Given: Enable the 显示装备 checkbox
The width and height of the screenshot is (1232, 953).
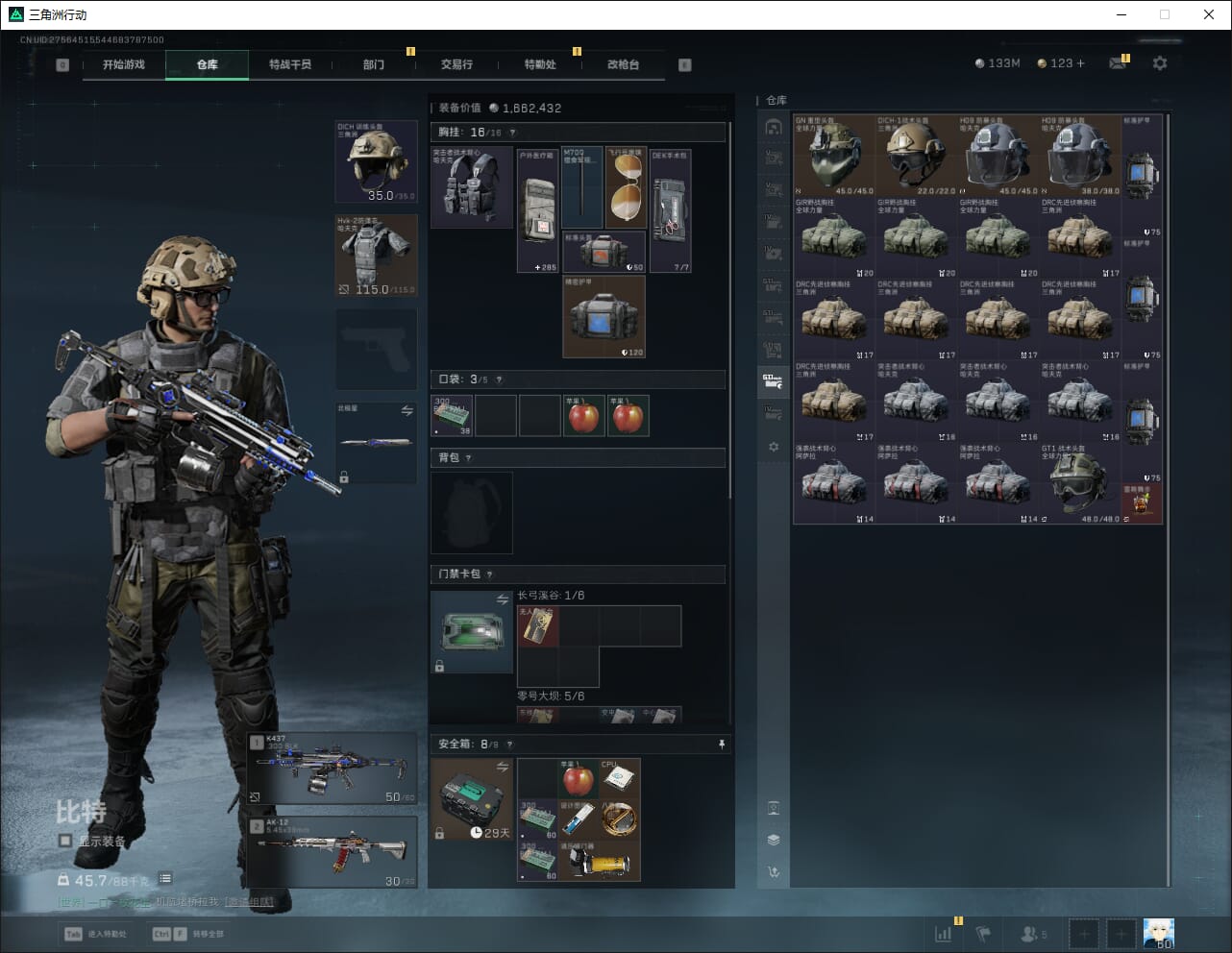Looking at the screenshot, I should (65, 841).
